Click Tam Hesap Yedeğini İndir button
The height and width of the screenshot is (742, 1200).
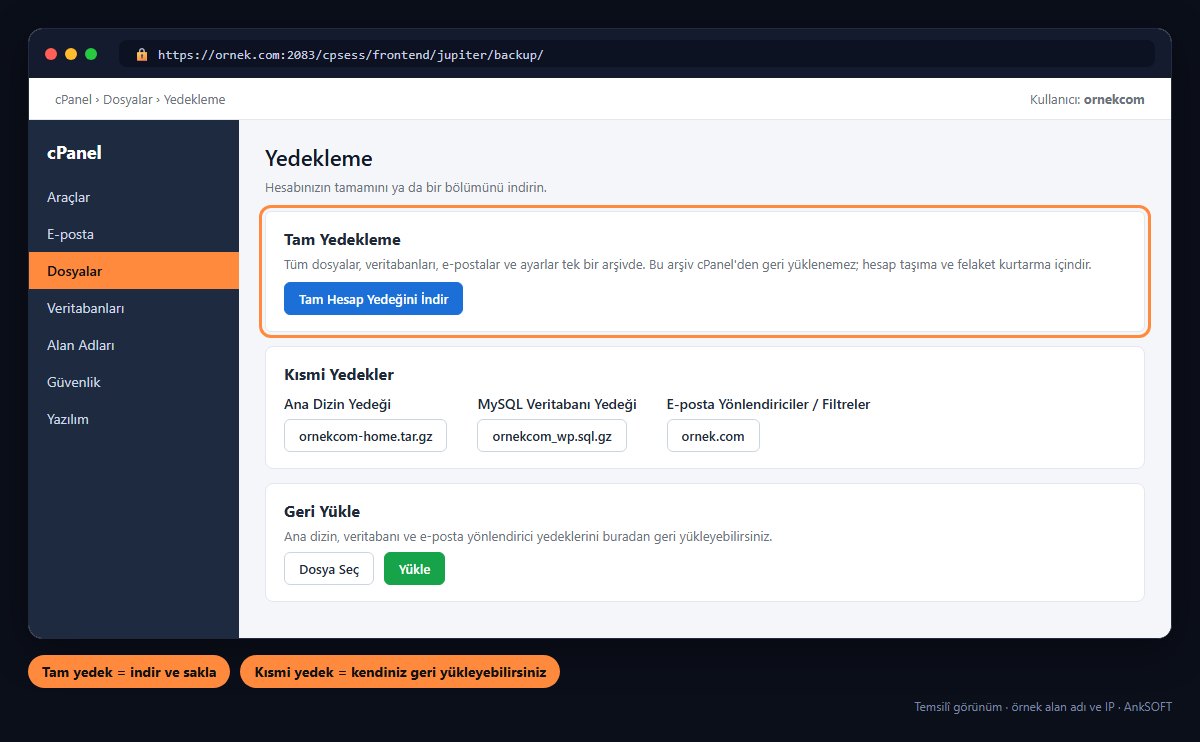click(373, 299)
